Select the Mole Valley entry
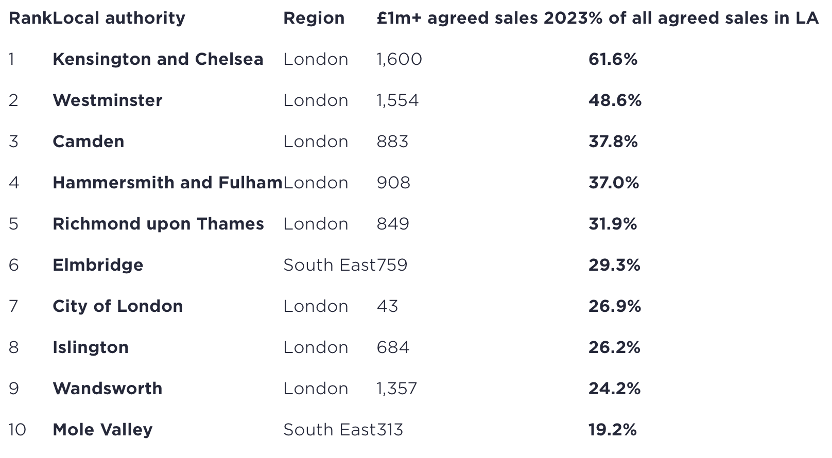 [102, 429]
